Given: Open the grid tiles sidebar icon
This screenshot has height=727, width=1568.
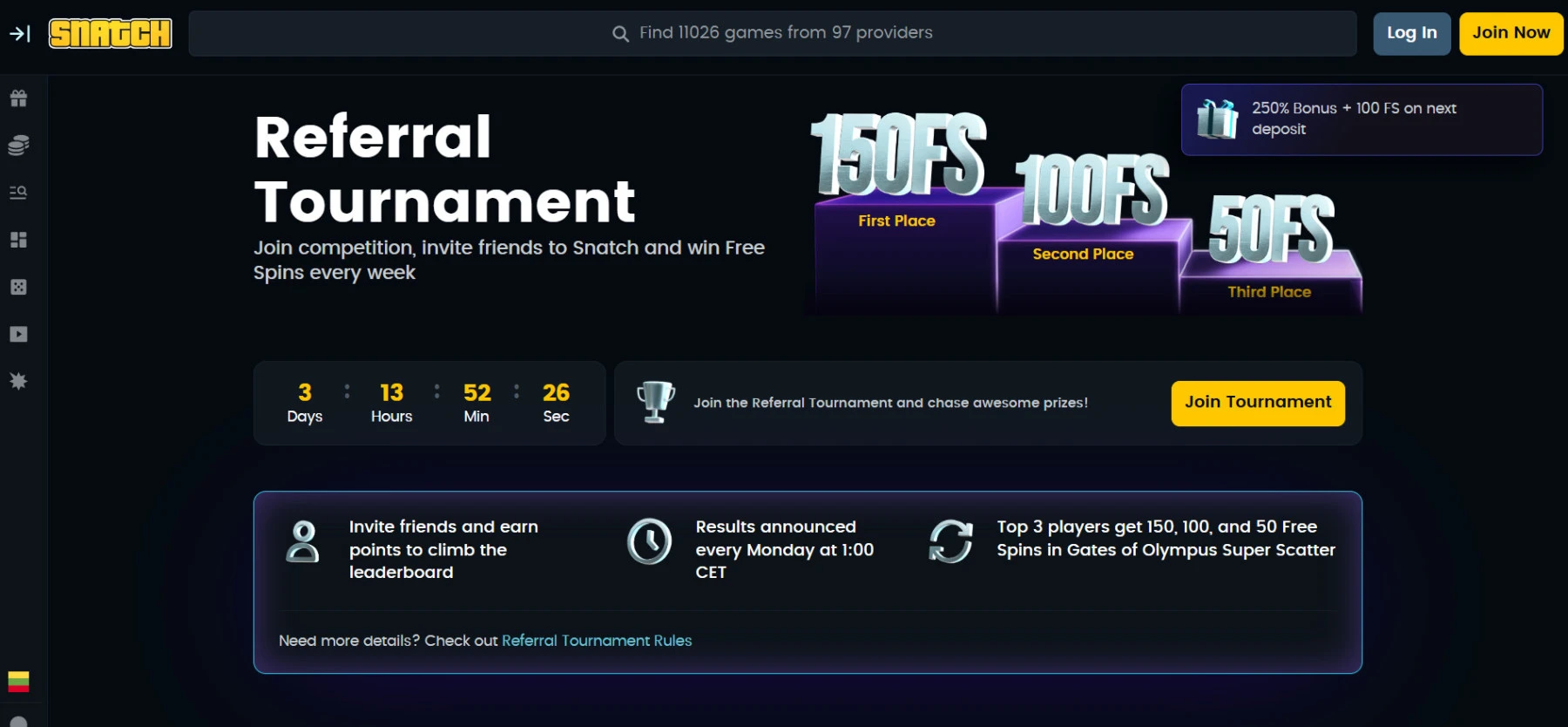Looking at the screenshot, I should (x=18, y=240).
